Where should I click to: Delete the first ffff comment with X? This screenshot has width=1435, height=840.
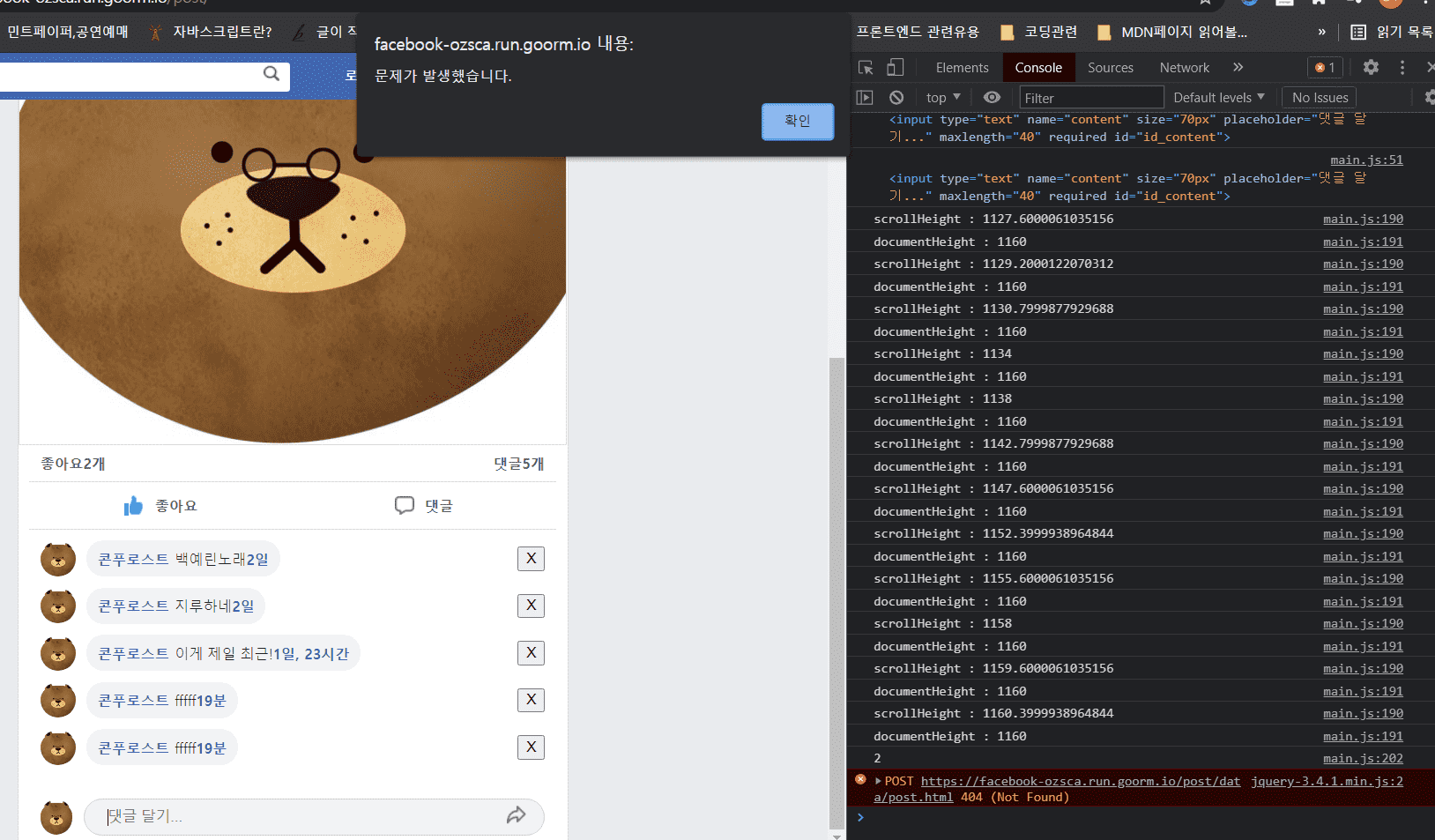pyautogui.click(x=531, y=700)
